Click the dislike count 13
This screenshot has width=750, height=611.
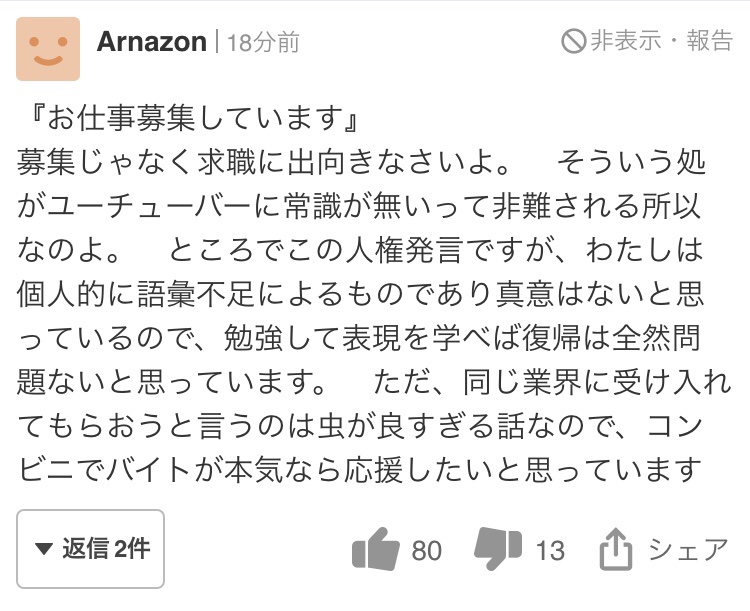tap(550, 551)
